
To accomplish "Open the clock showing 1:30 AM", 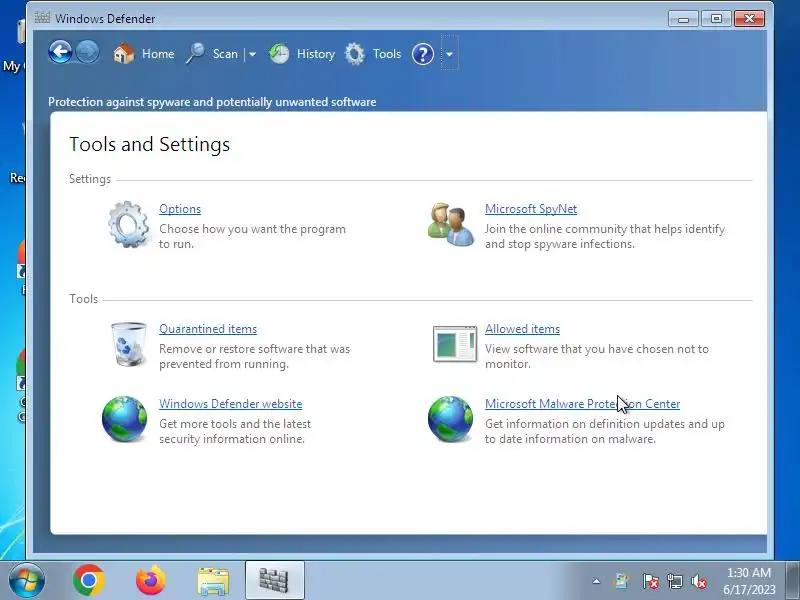I will (x=749, y=581).
